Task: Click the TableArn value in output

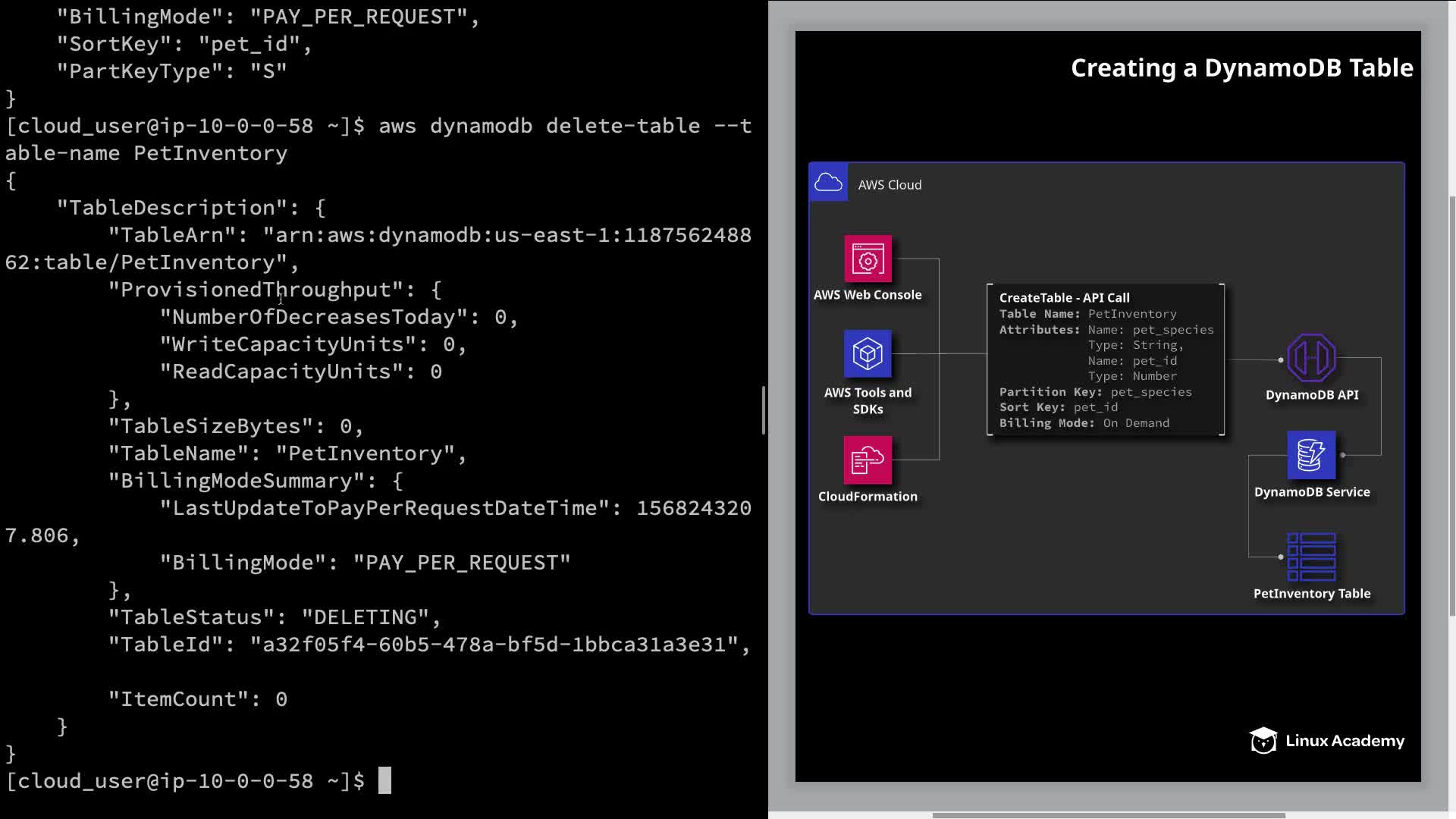Action: [x=507, y=235]
